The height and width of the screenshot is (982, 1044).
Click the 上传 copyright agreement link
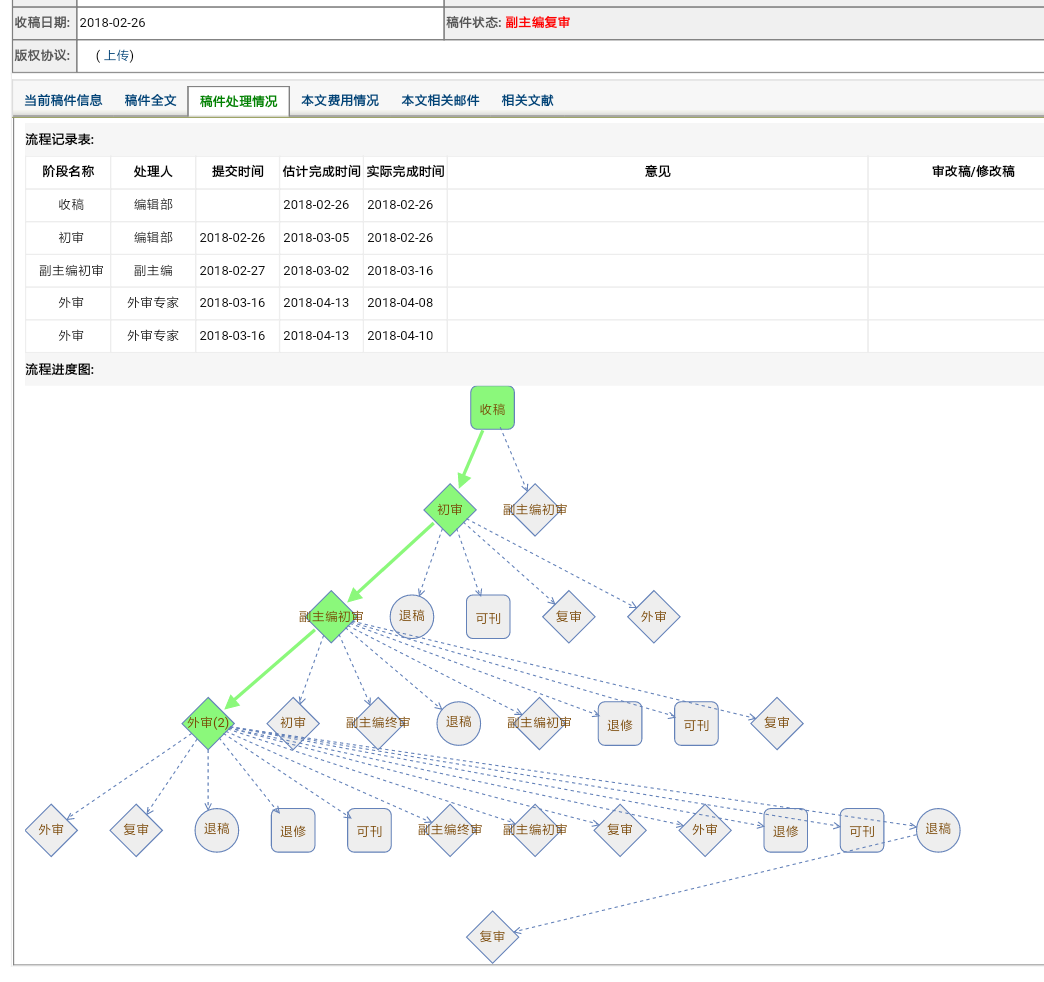tap(119, 56)
